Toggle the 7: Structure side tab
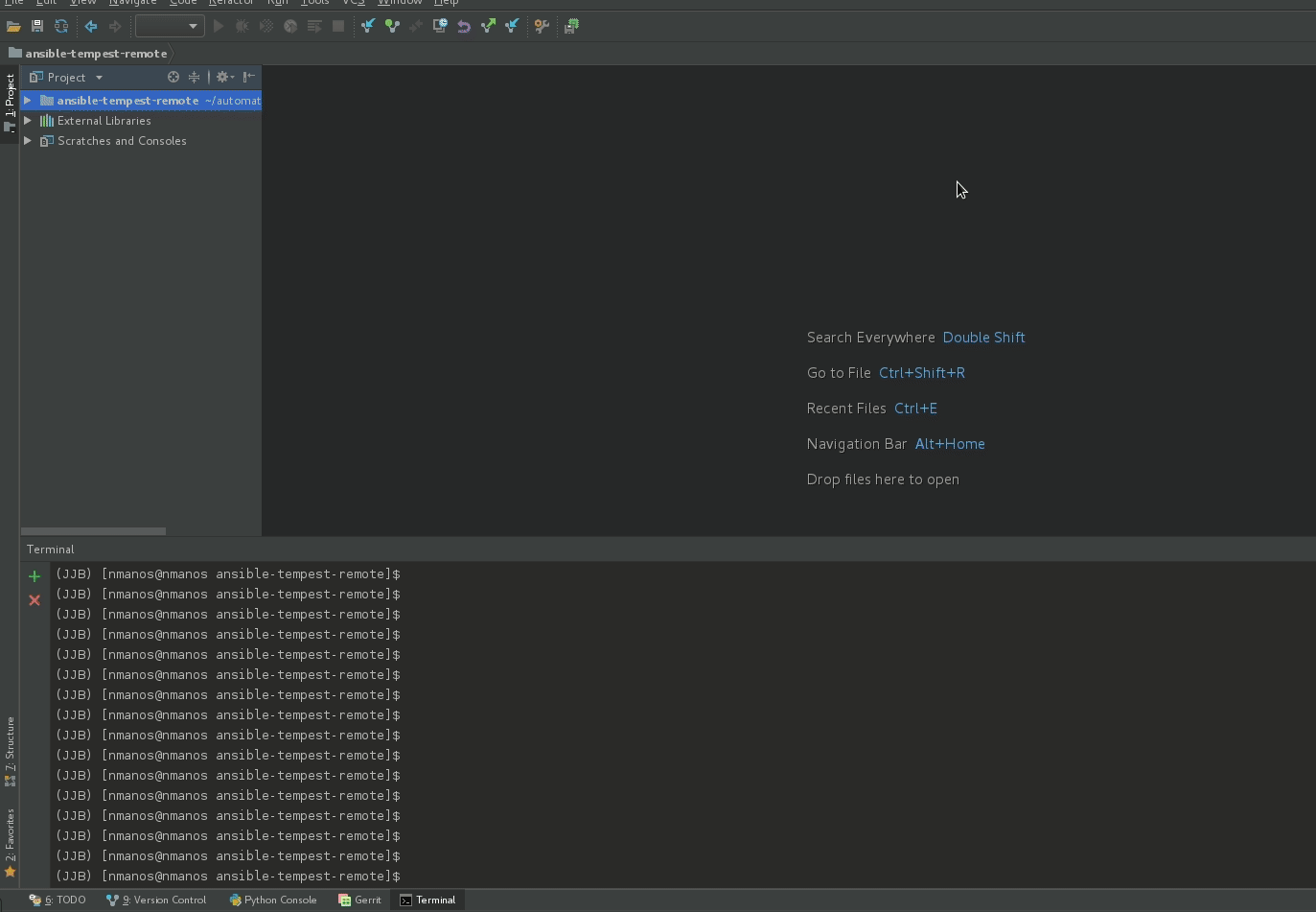 coord(10,752)
